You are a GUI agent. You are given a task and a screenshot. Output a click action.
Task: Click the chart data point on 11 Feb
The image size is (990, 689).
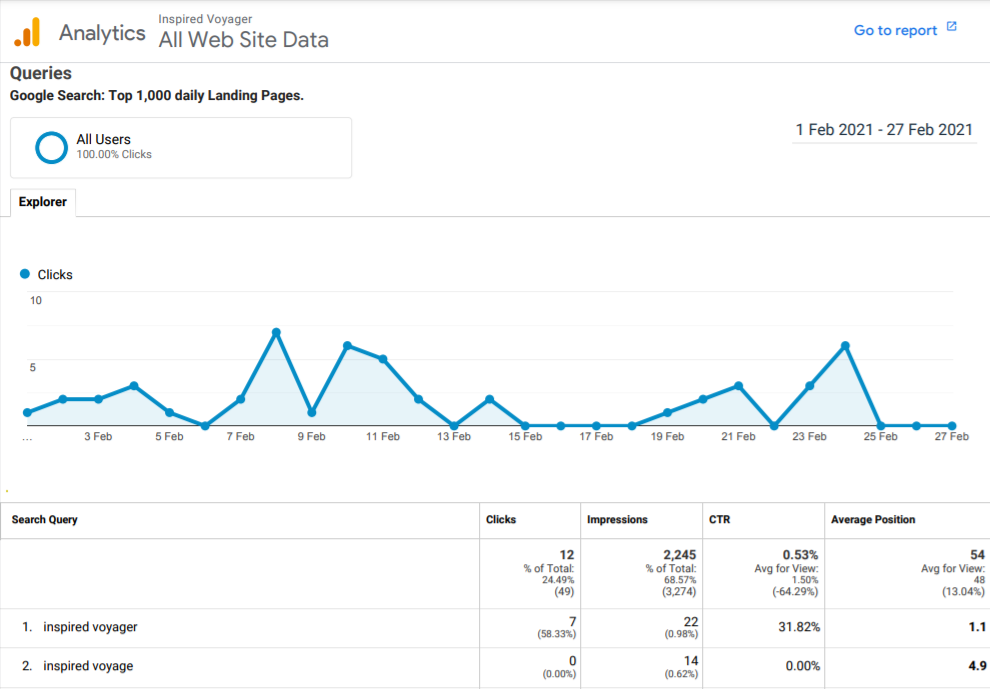[x=383, y=359]
